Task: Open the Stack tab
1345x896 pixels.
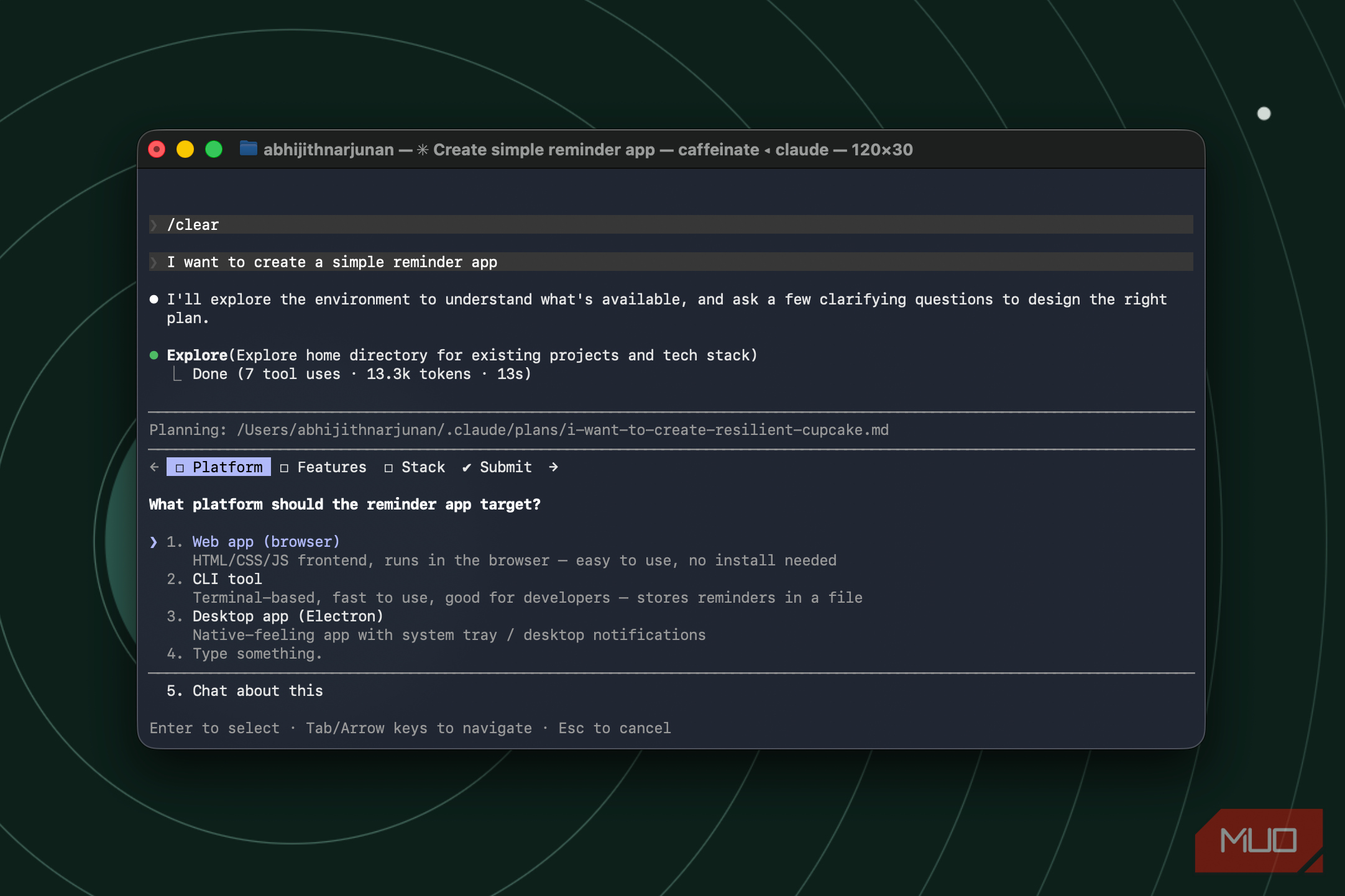Action: (415, 467)
